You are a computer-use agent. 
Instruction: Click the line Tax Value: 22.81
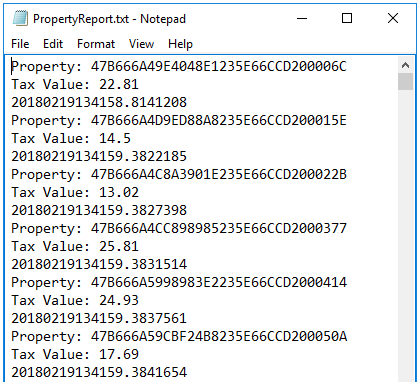(x=75, y=84)
